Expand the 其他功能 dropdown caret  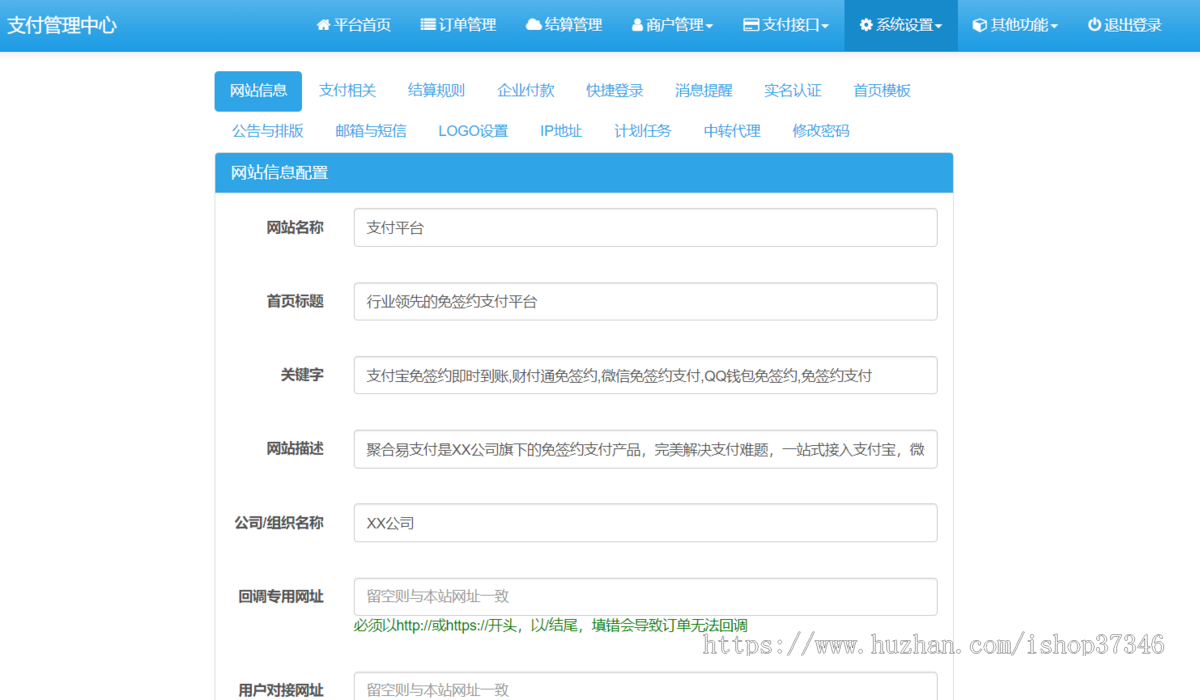click(x=1054, y=27)
